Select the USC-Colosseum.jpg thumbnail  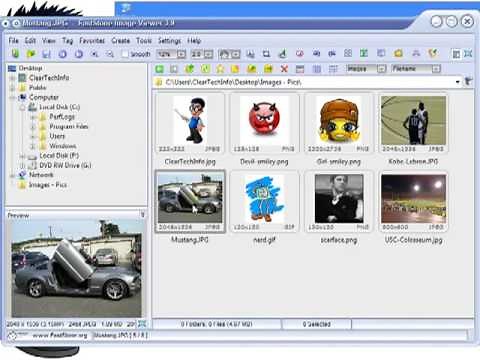click(x=413, y=201)
